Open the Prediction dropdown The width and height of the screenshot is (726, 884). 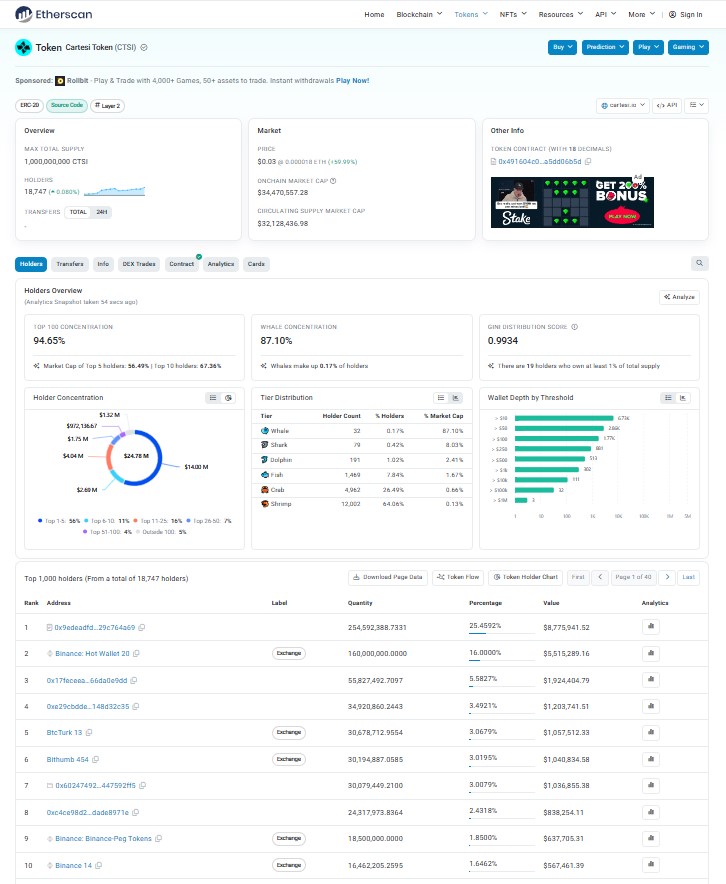tap(605, 47)
